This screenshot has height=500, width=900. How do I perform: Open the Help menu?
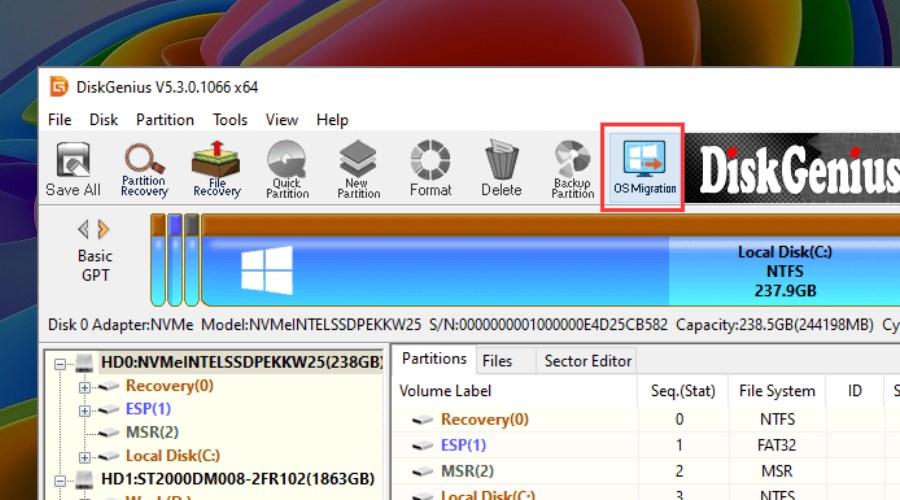point(332,119)
